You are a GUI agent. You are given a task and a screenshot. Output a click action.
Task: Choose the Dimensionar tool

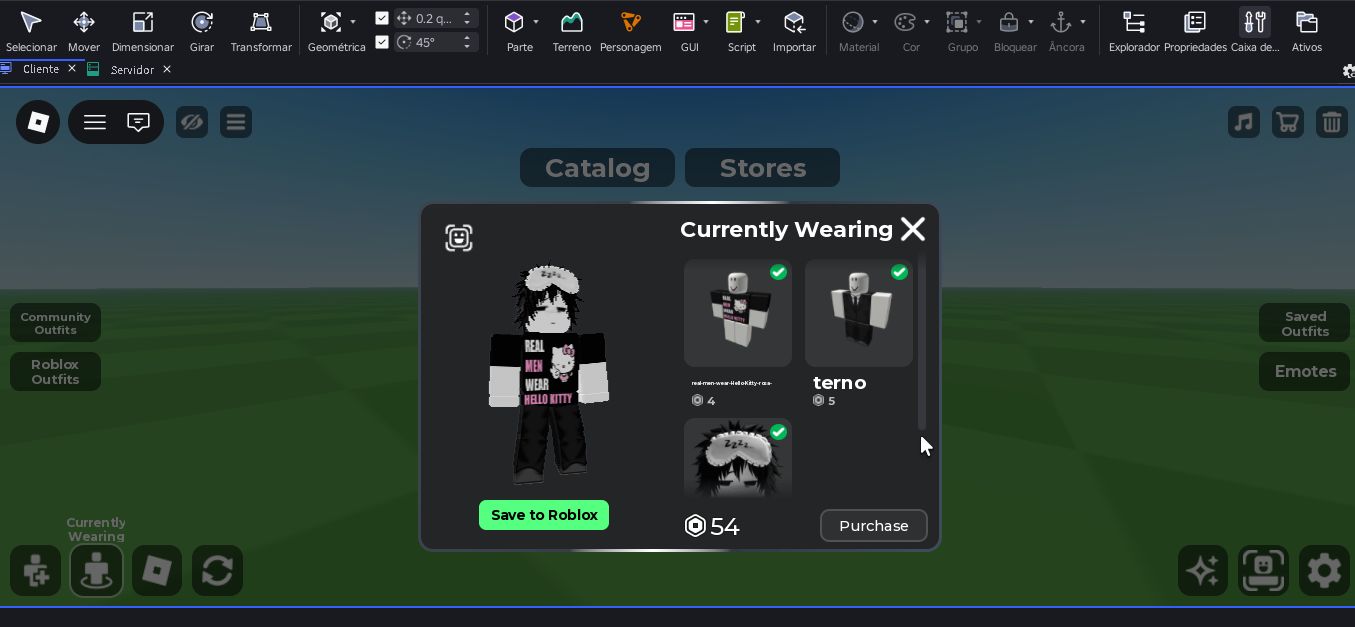click(x=143, y=31)
